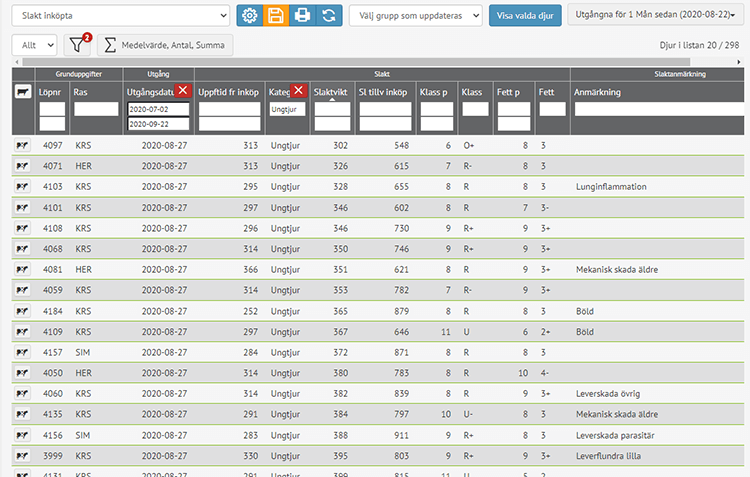Click the cow icon in table header
750x477 pixels.
(x=23, y=92)
